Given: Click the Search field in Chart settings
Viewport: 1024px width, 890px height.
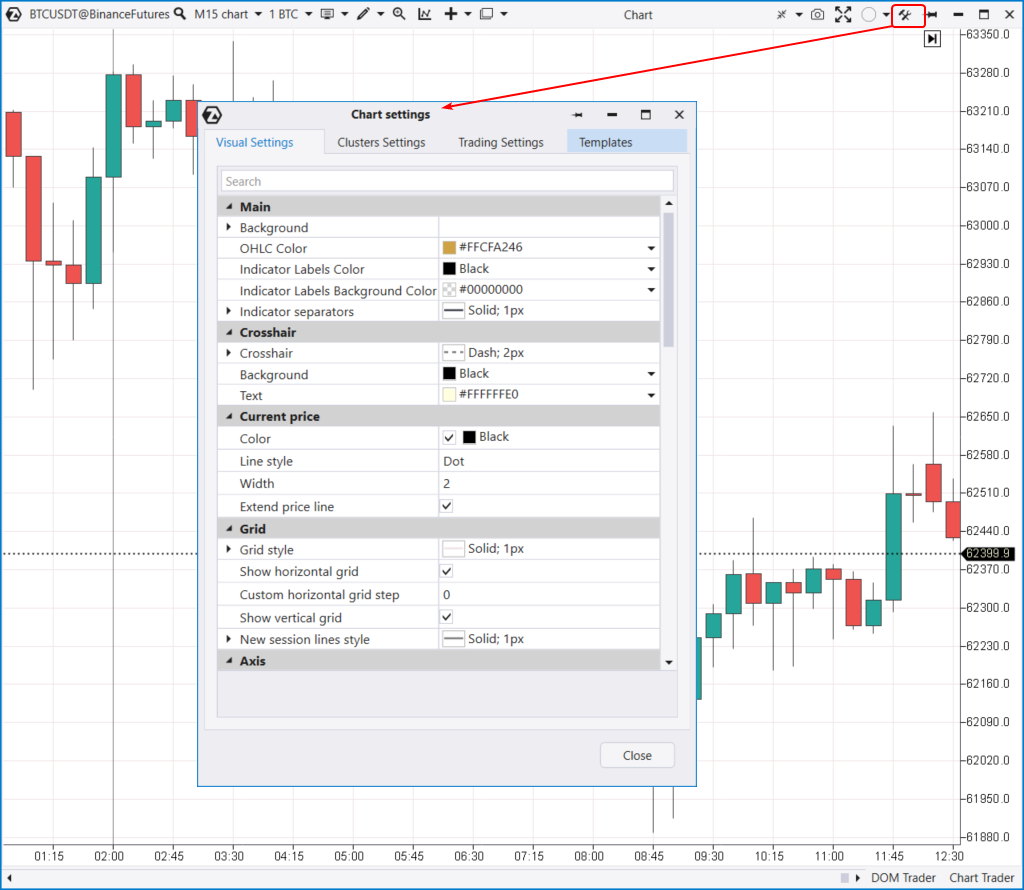Looking at the screenshot, I should click(x=447, y=181).
